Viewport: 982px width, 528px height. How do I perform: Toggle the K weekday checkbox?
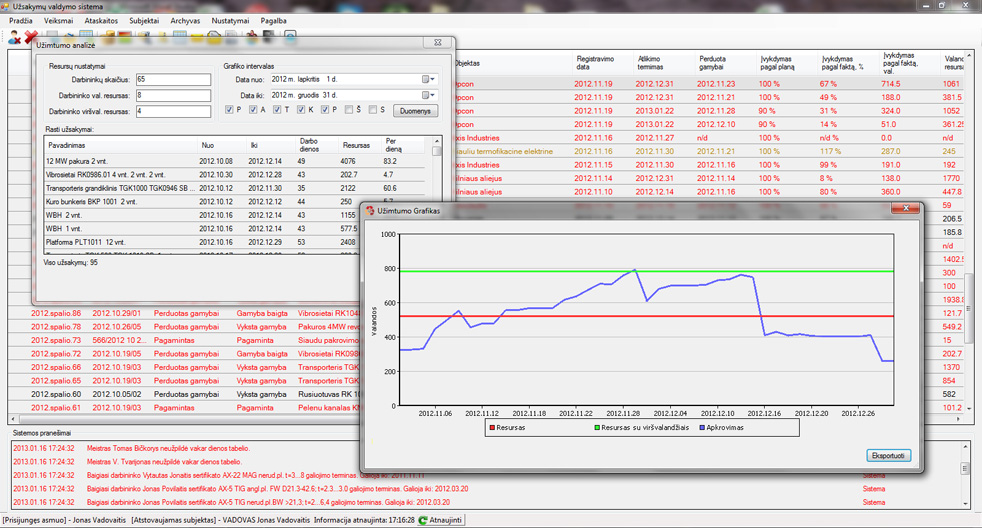point(301,110)
